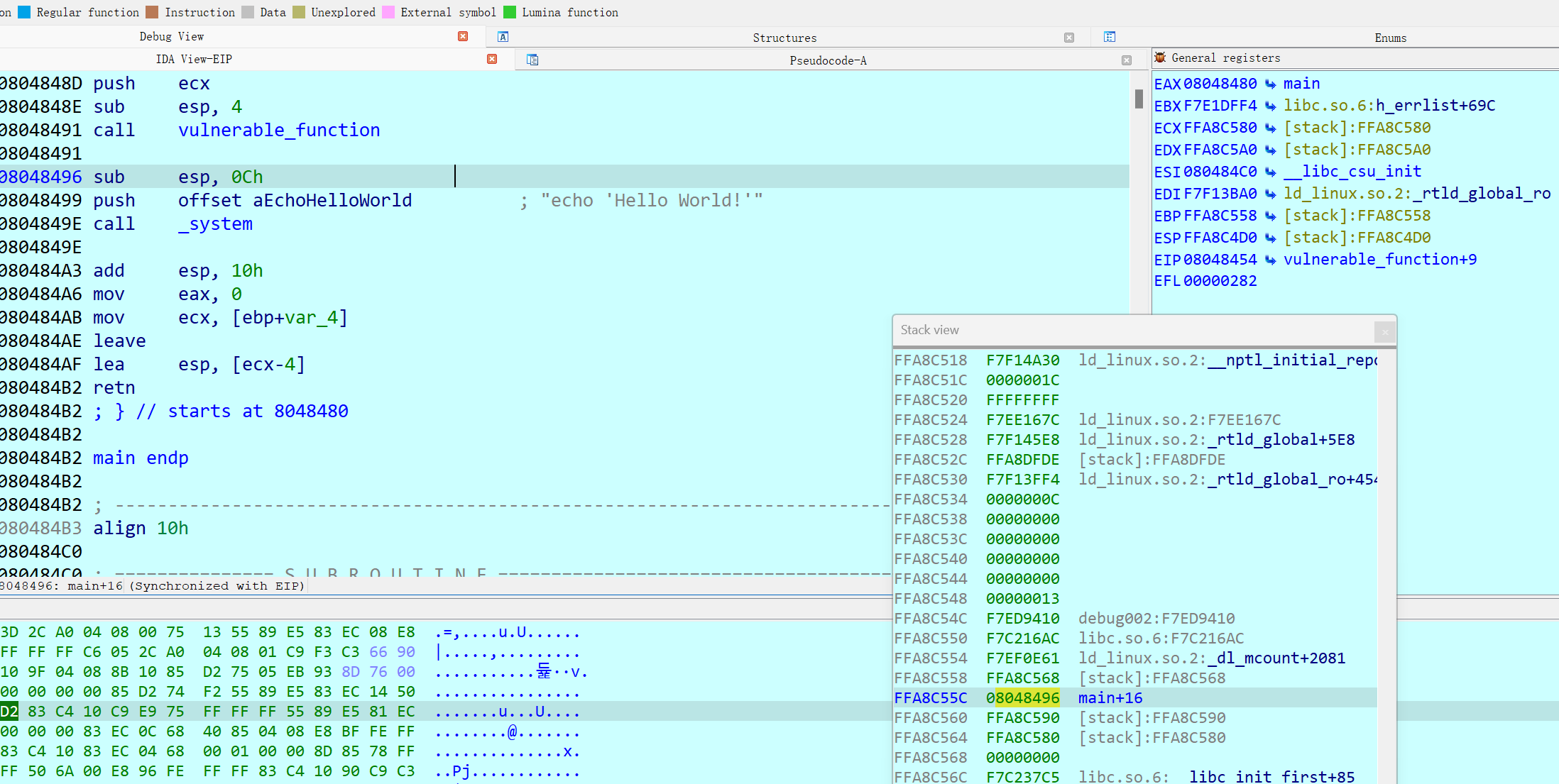Click stack row FFA8C54C debug002:F7ED9410
The height and width of the screenshot is (784, 1559).
pos(1134,619)
